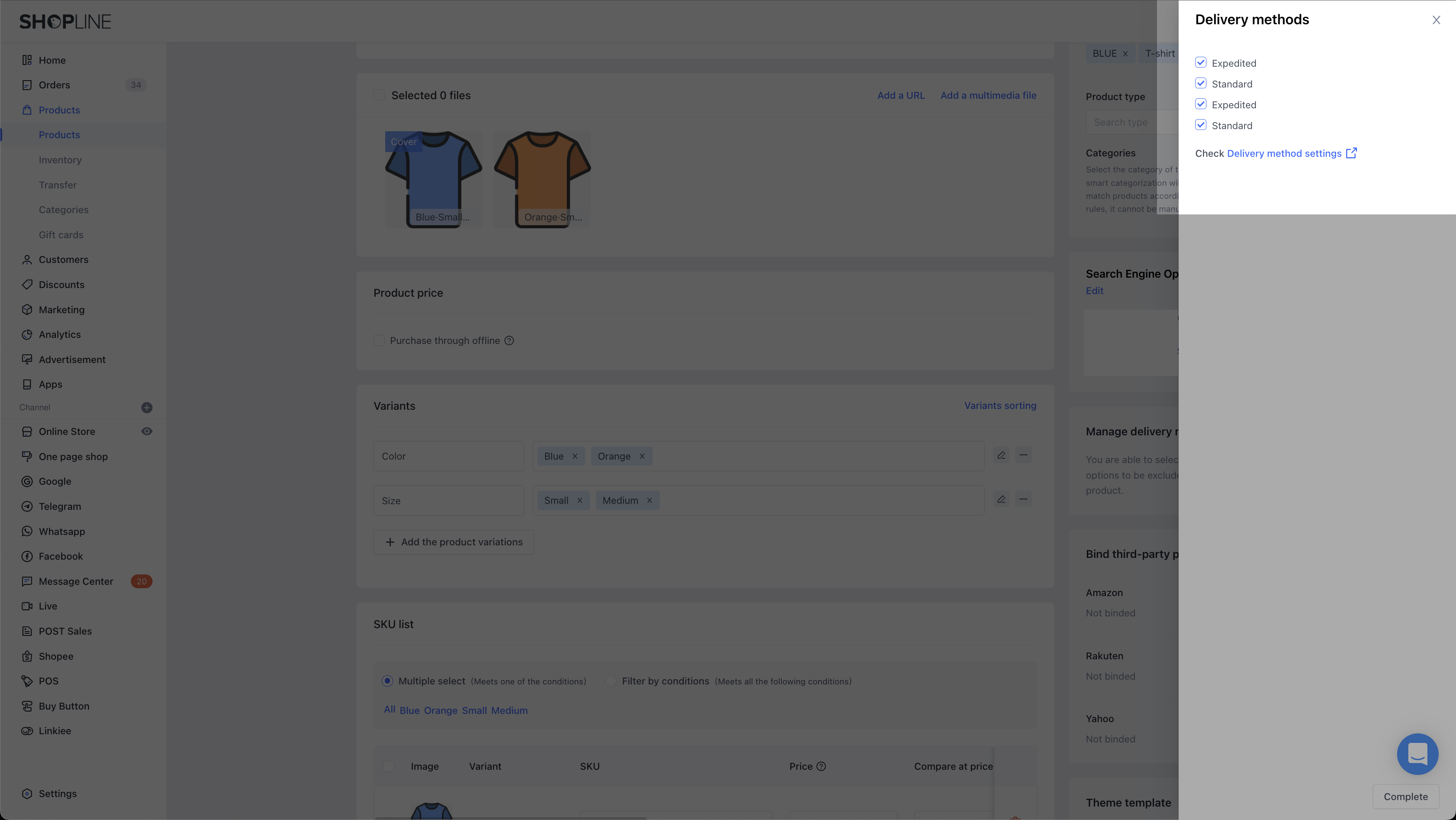Click the add Channel plus icon

tap(146, 408)
